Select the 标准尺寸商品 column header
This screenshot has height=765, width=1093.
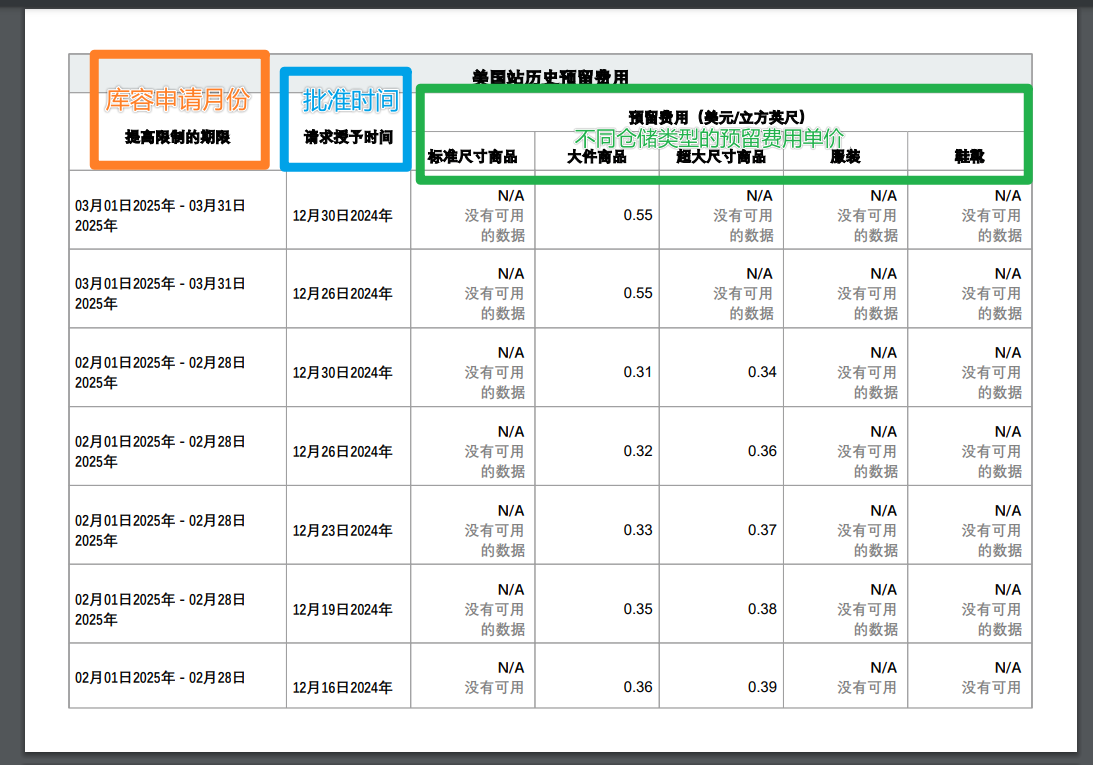472,157
